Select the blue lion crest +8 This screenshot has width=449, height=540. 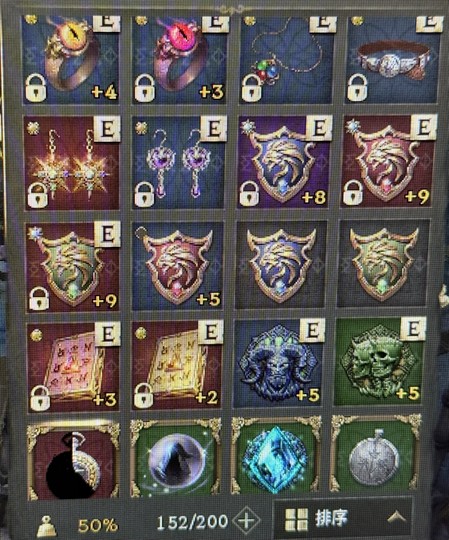(284, 162)
